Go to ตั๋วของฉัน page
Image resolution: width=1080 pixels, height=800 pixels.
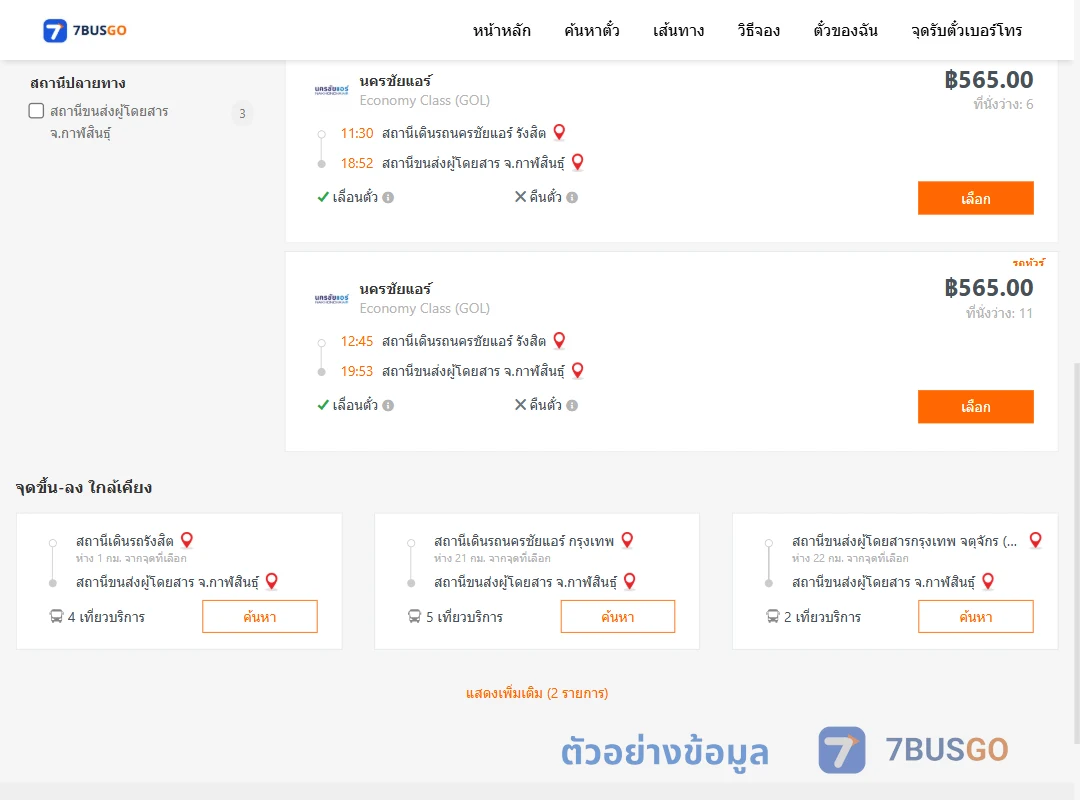tap(845, 30)
